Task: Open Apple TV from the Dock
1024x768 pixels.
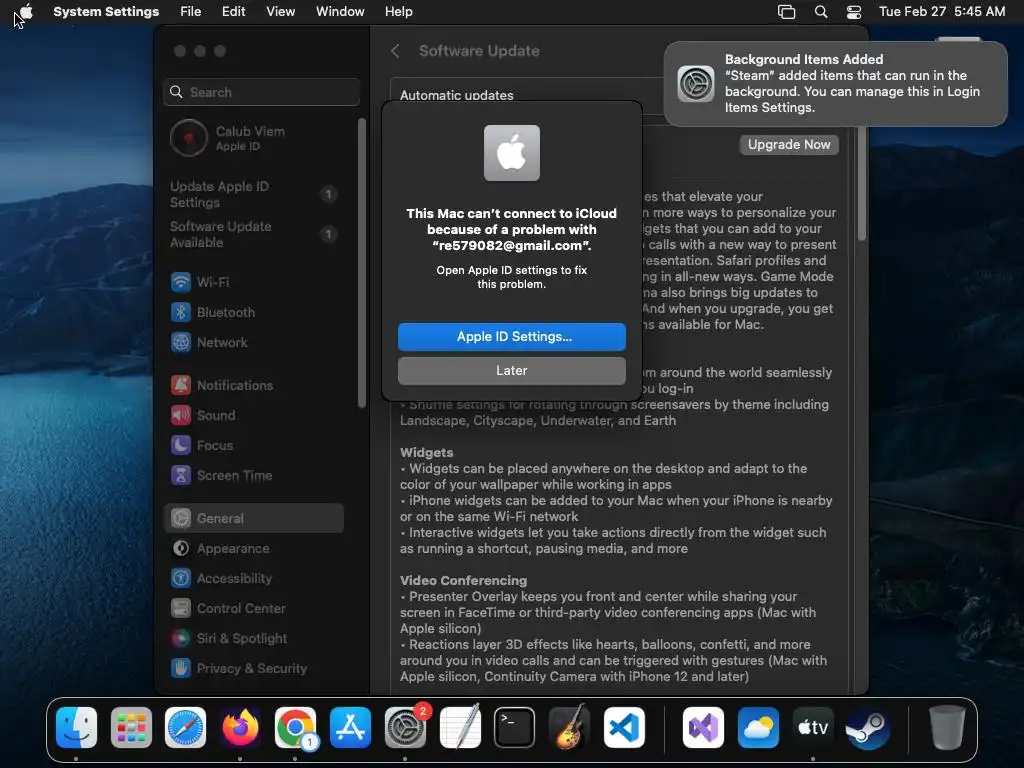Action: (x=813, y=728)
